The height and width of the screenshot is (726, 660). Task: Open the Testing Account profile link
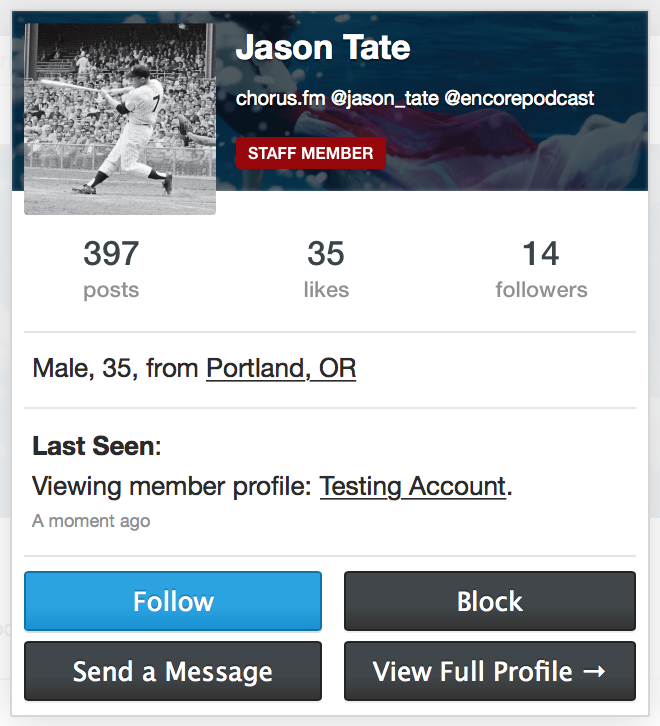[x=412, y=487]
